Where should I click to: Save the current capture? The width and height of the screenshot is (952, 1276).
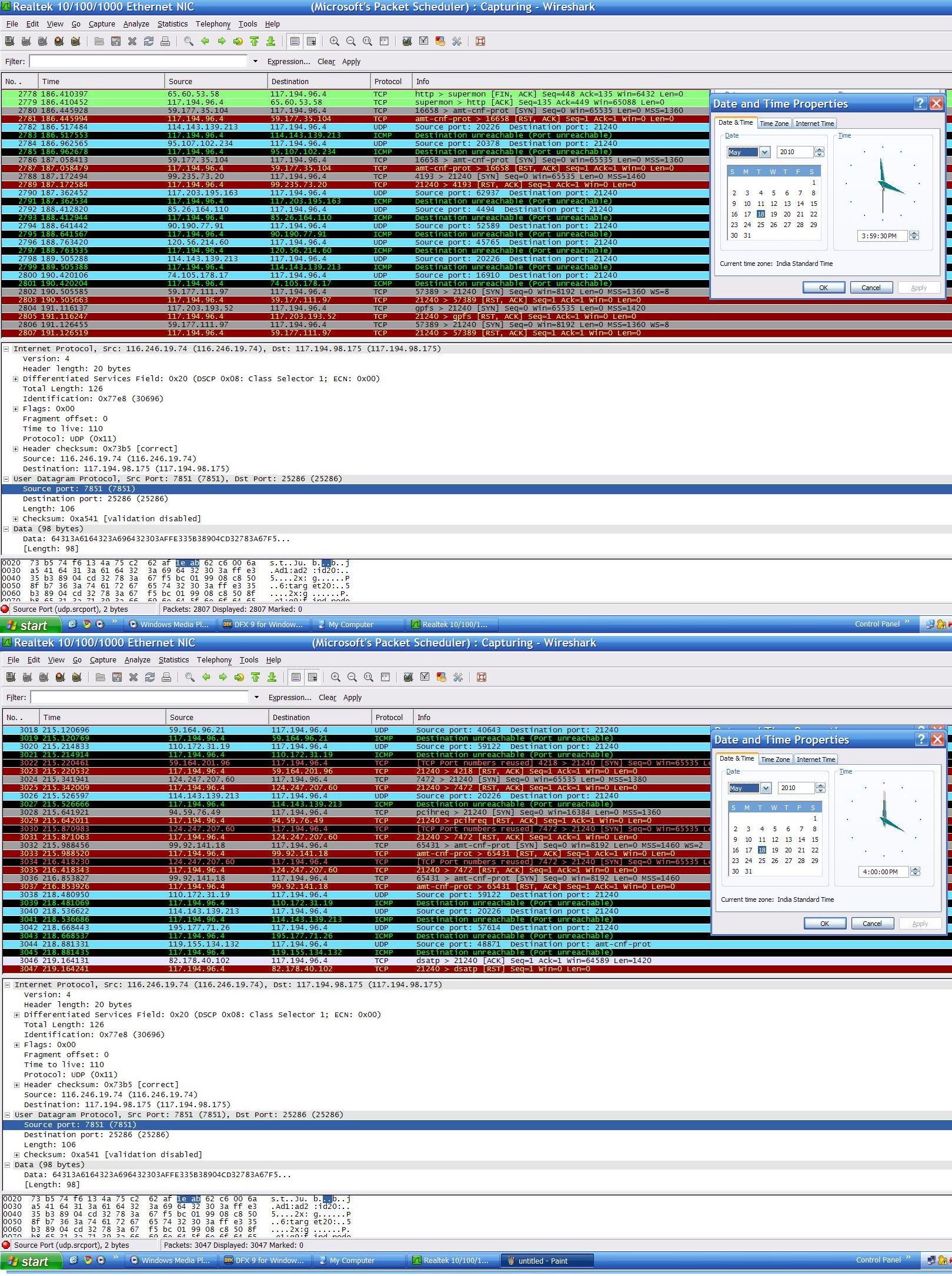115,41
